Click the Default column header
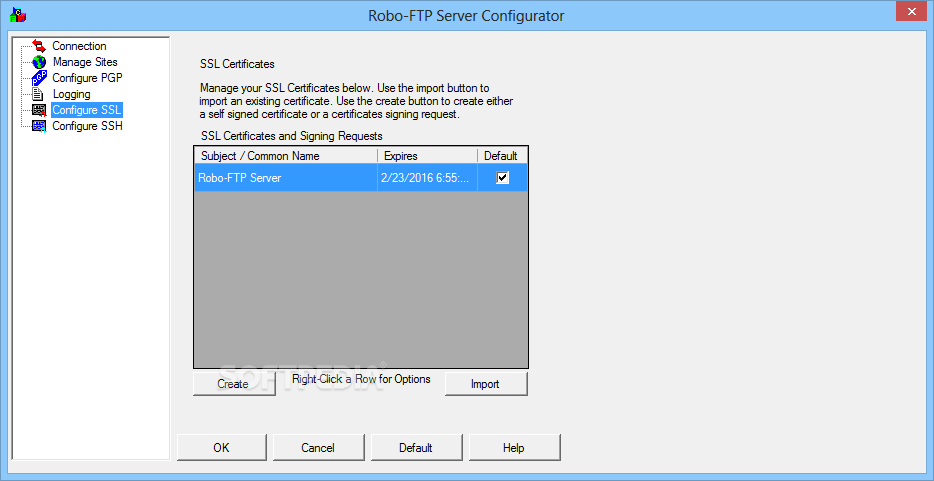934x481 pixels. point(502,156)
